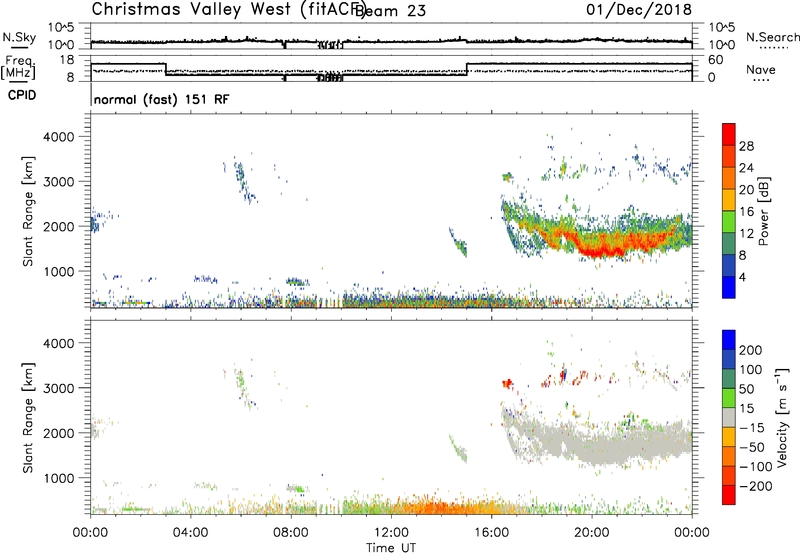Screen dimensions: 800x554
Task: Click the "28" Power colorbar tick label
Action: (746, 146)
